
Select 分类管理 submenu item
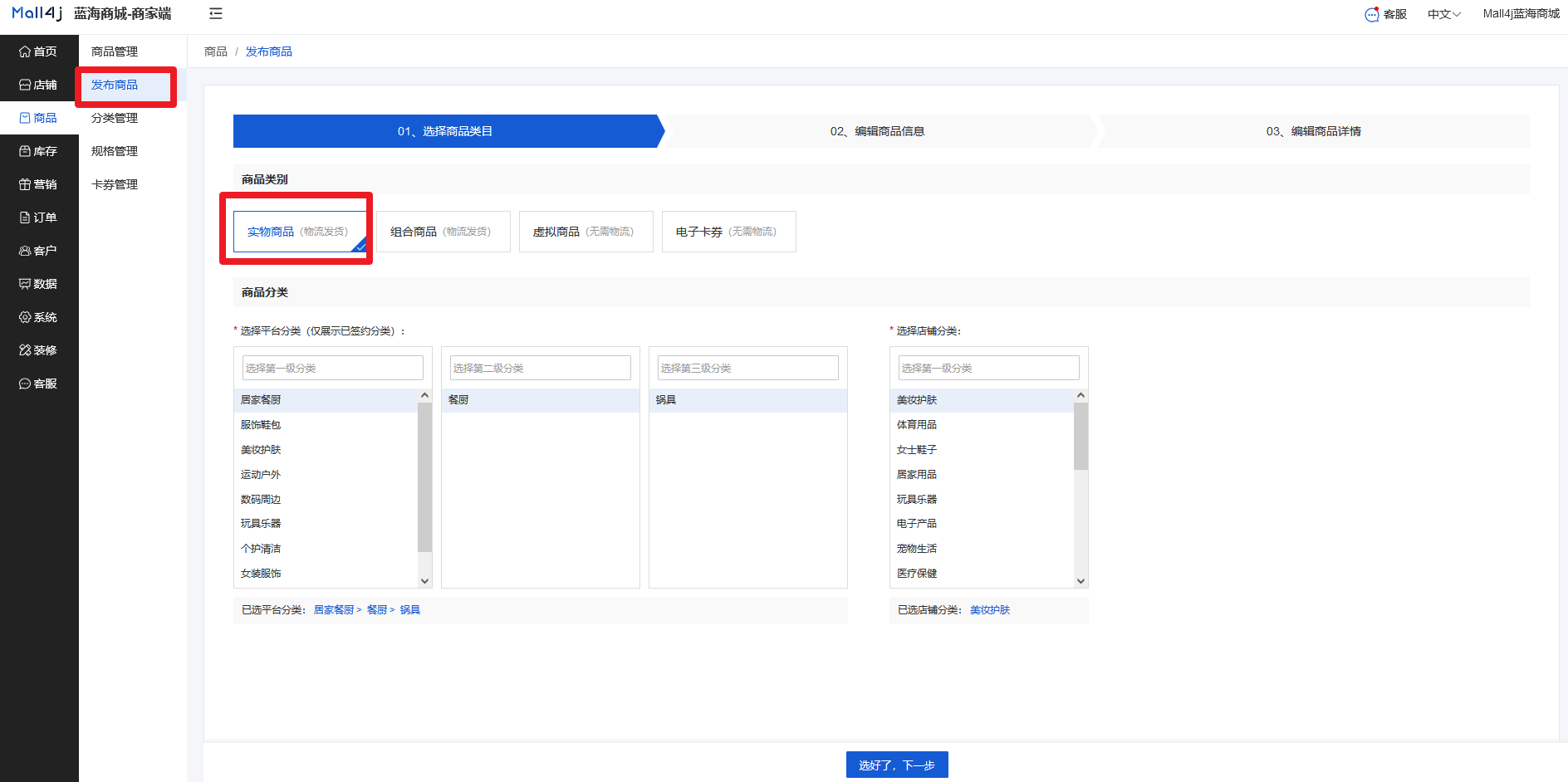tap(133, 118)
